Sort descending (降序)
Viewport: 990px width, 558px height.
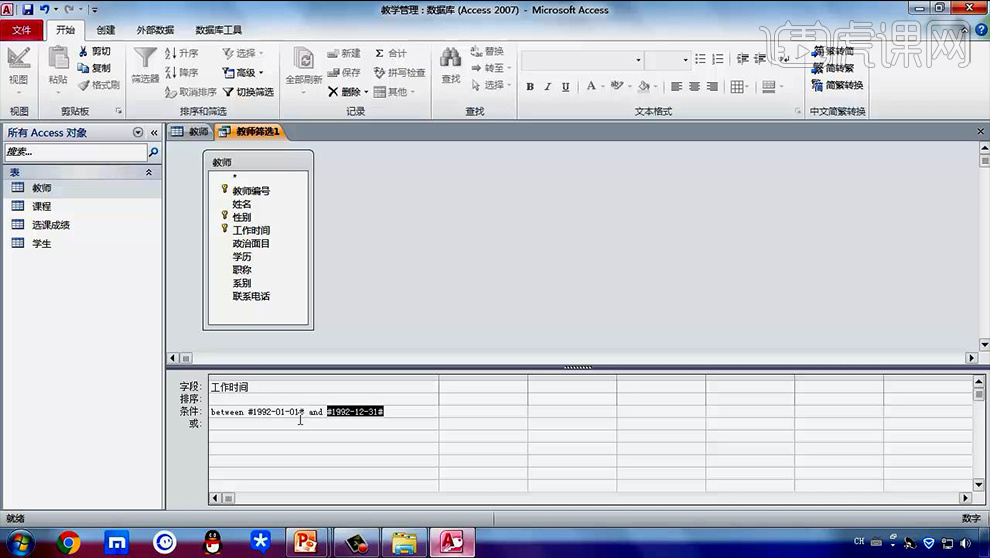pyautogui.click(x=182, y=73)
